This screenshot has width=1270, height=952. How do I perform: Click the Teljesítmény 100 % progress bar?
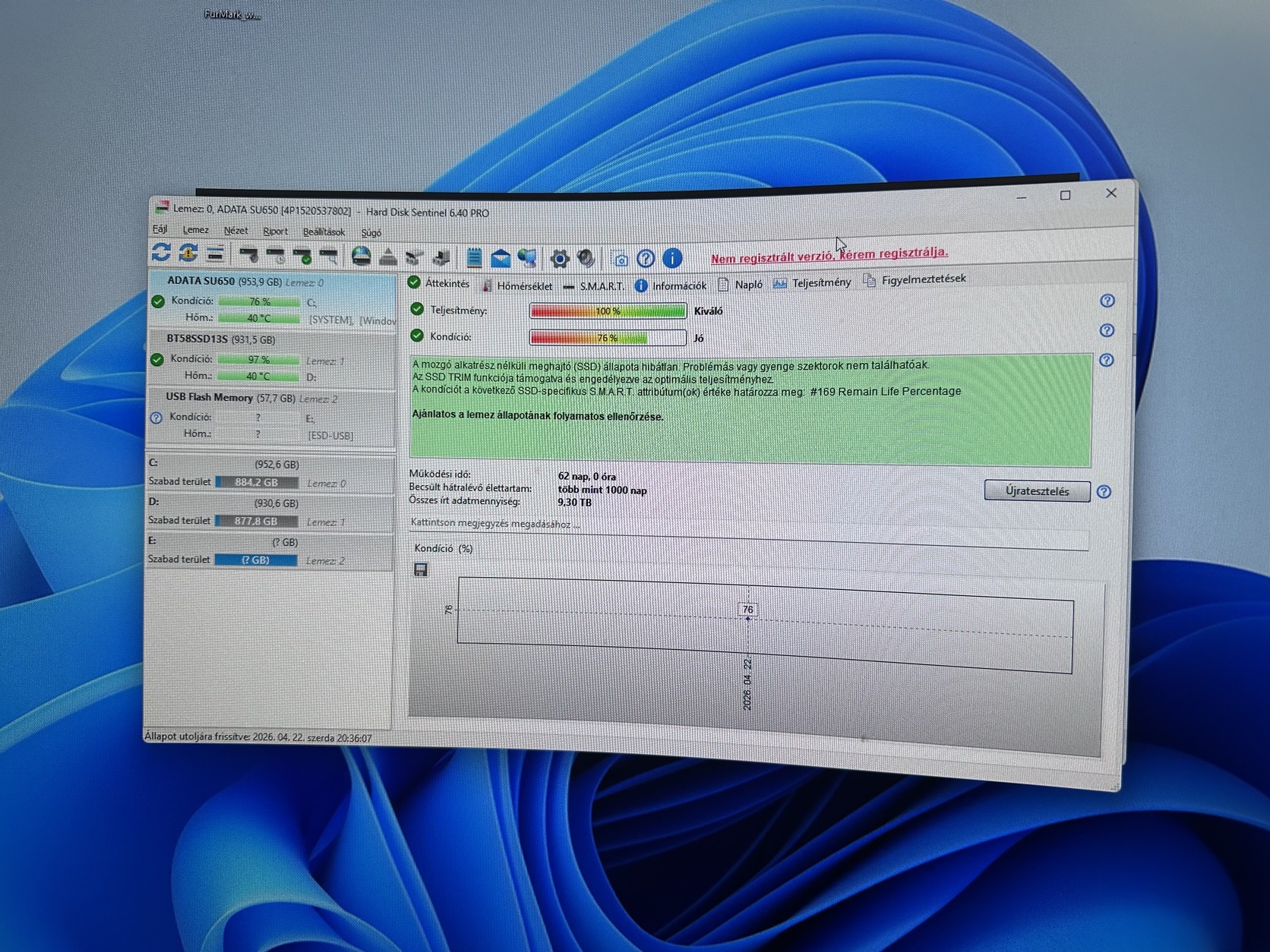point(608,311)
